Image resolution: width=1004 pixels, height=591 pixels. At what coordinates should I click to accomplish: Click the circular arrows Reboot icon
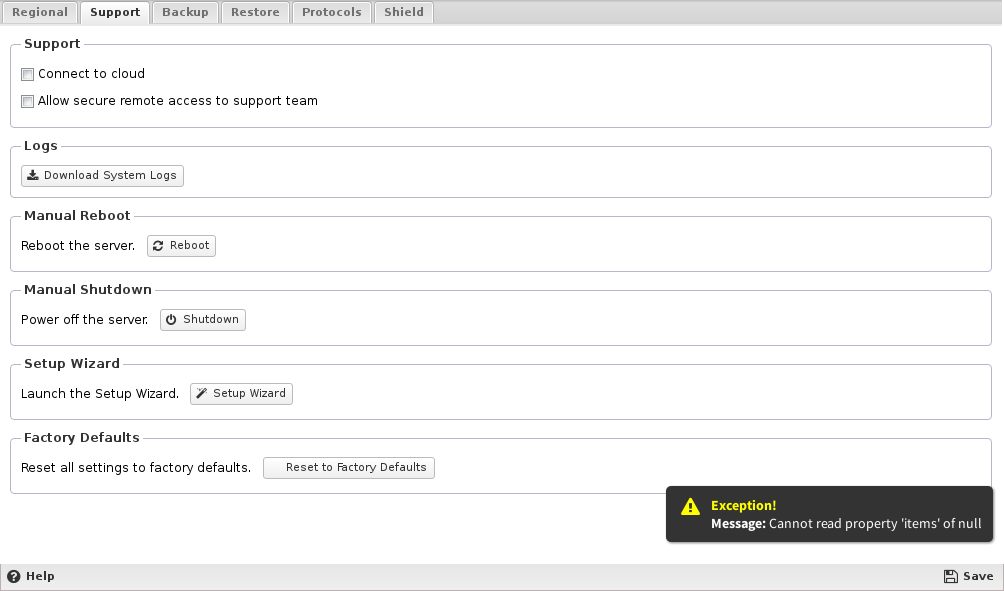tap(158, 246)
